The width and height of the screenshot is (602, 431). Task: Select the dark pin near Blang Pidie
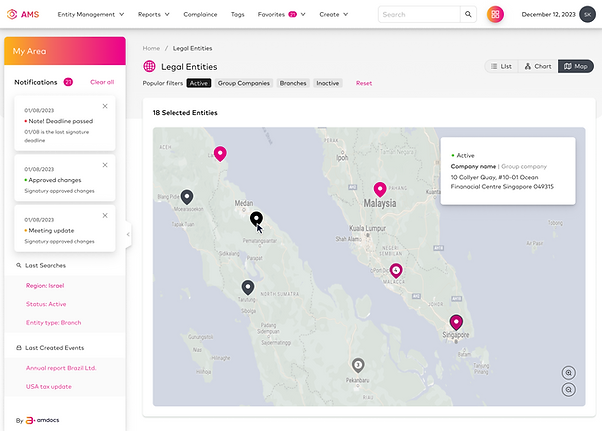click(x=187, y=197)
